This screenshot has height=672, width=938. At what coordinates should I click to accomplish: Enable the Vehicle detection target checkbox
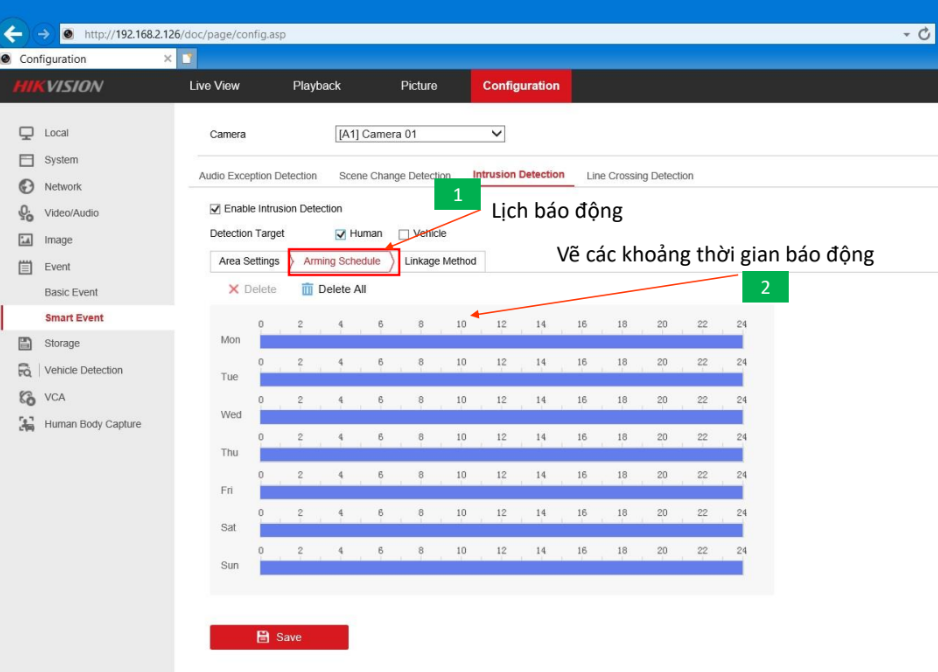click(x=404, y=234)
